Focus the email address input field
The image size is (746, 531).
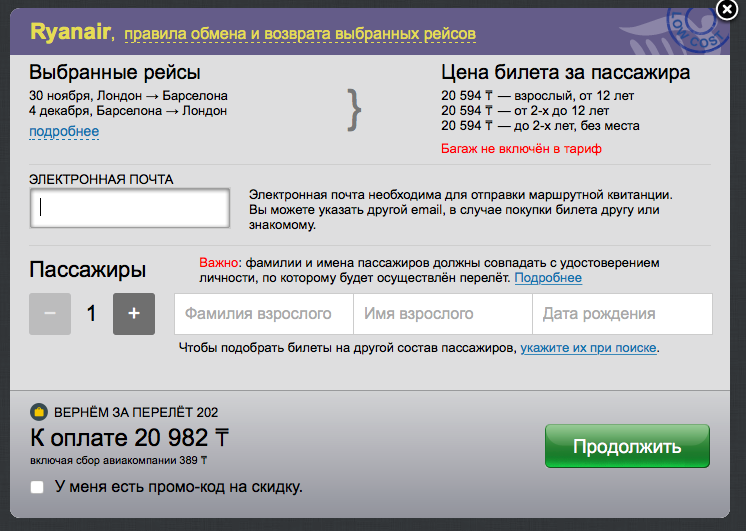click(x=130, y=208)
